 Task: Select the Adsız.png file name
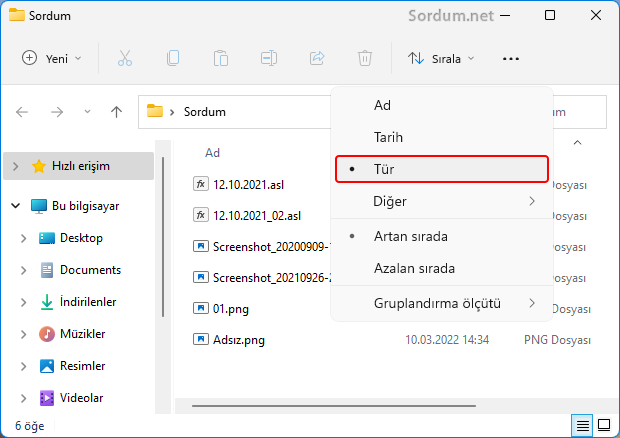pos(238,340)
